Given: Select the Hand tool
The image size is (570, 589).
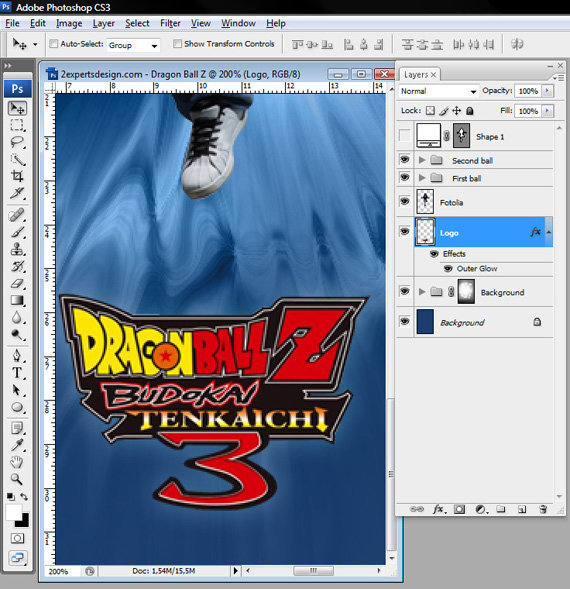Looking at the screenshot, I should [x=16, y=462].
